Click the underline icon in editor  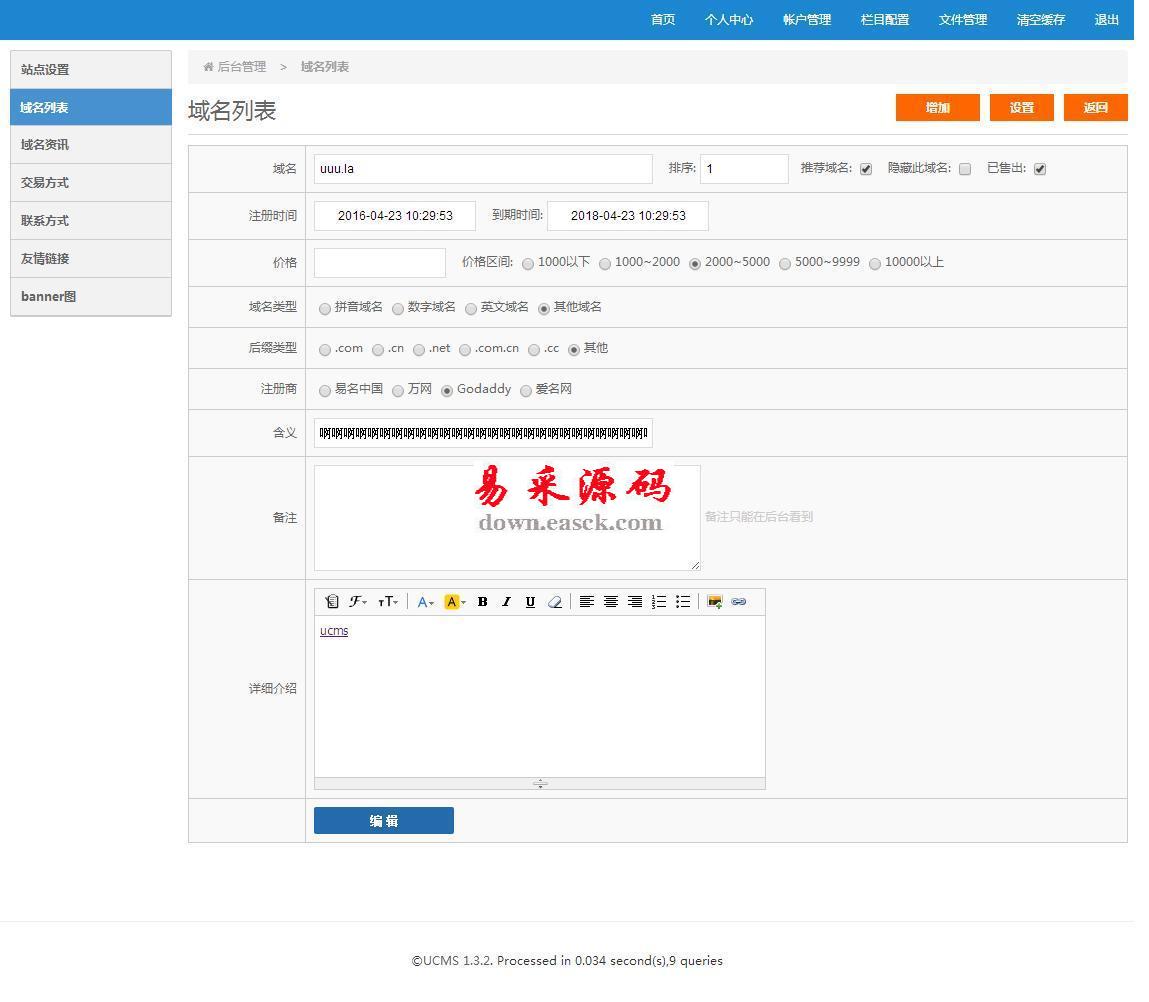[530, 602]
